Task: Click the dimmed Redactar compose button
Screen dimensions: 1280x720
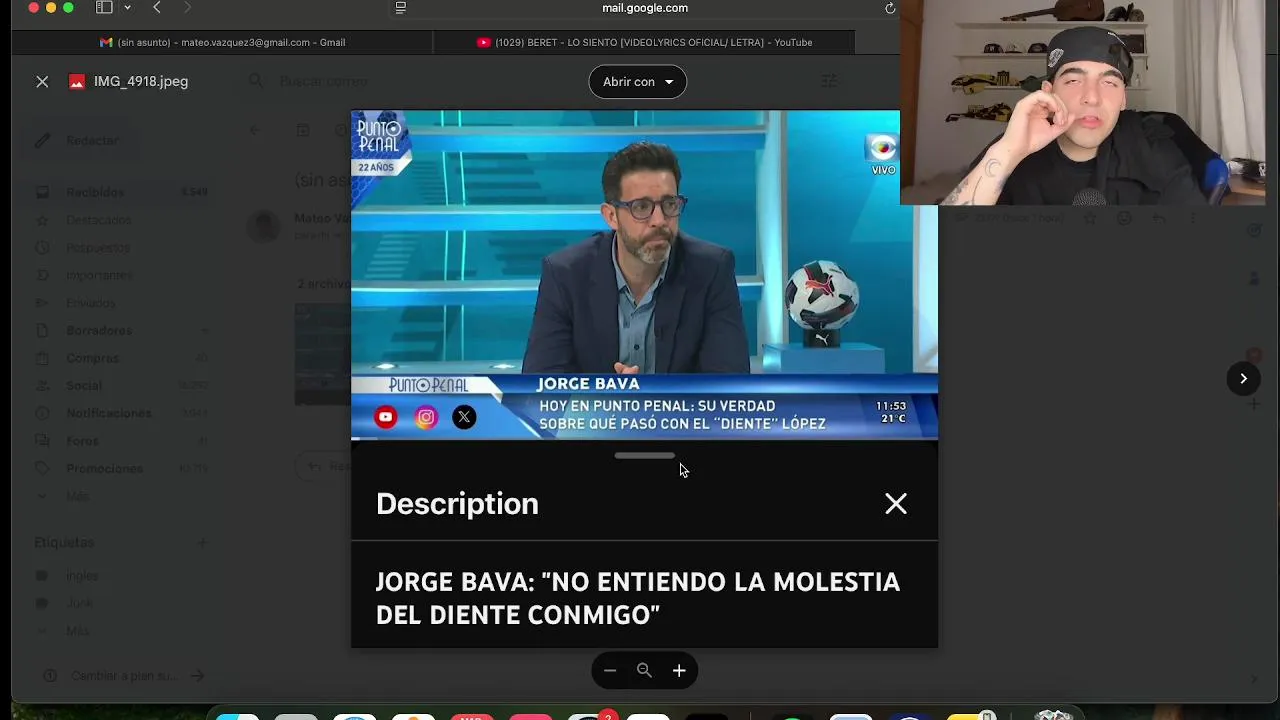Action: point(82,141)
